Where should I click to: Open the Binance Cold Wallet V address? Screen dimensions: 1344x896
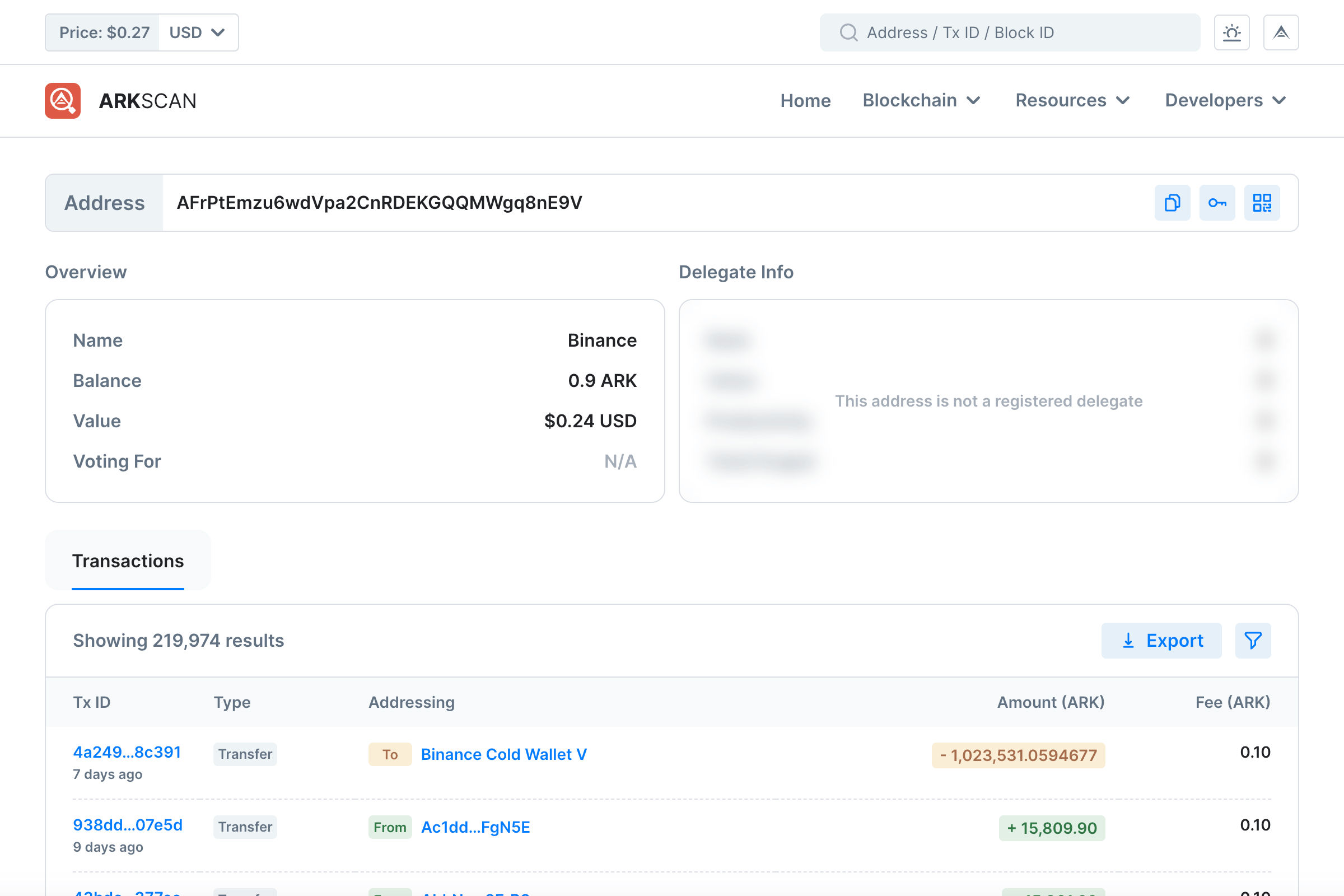pos(503,754)
